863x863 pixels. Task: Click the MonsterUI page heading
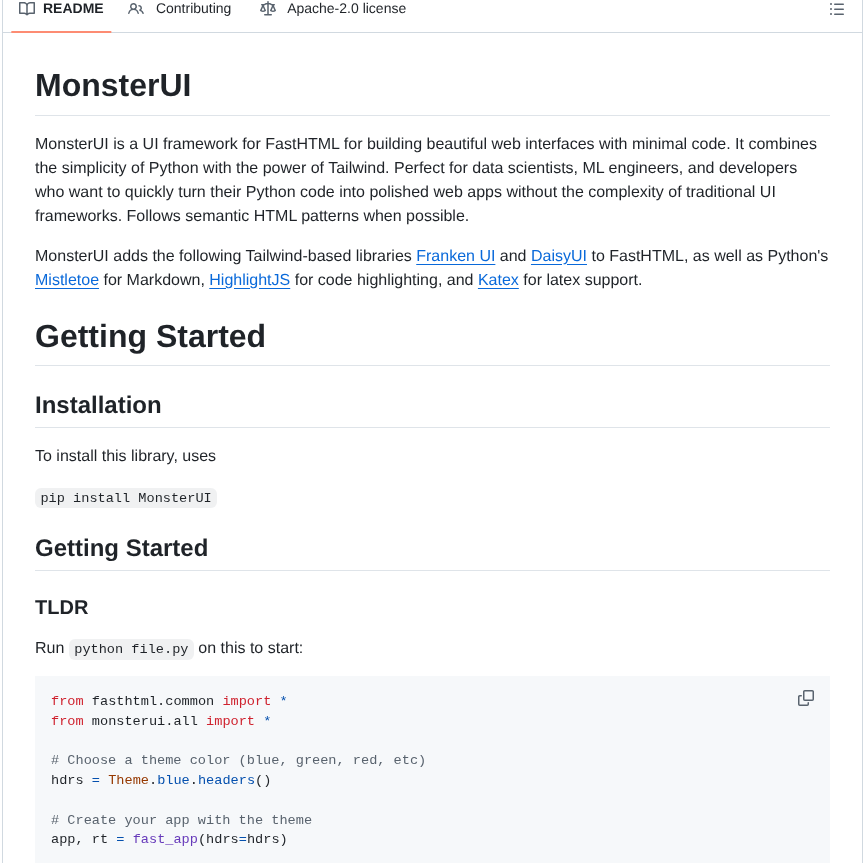tap(112, 86)
